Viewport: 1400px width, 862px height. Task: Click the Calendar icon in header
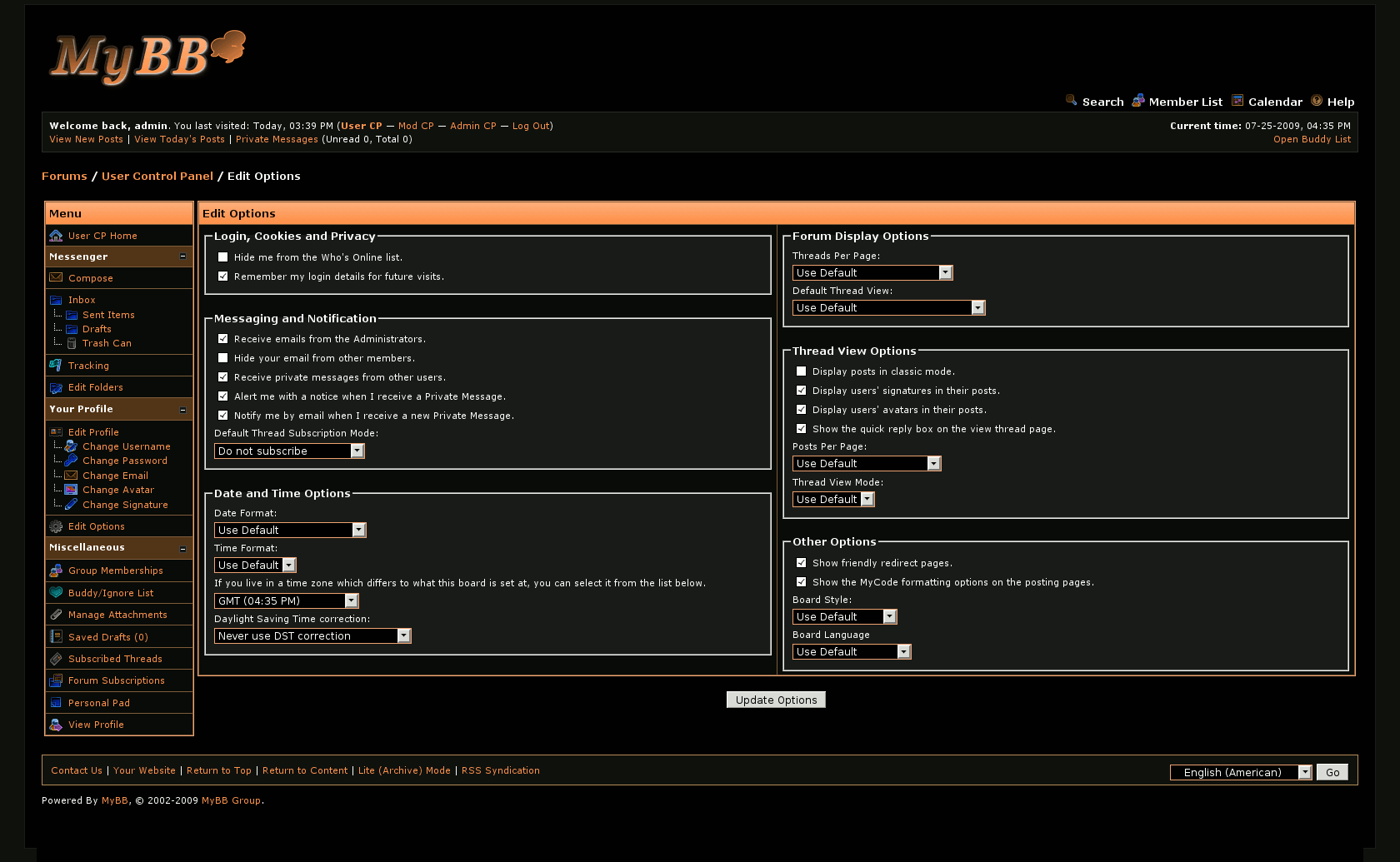[1237, 101]
